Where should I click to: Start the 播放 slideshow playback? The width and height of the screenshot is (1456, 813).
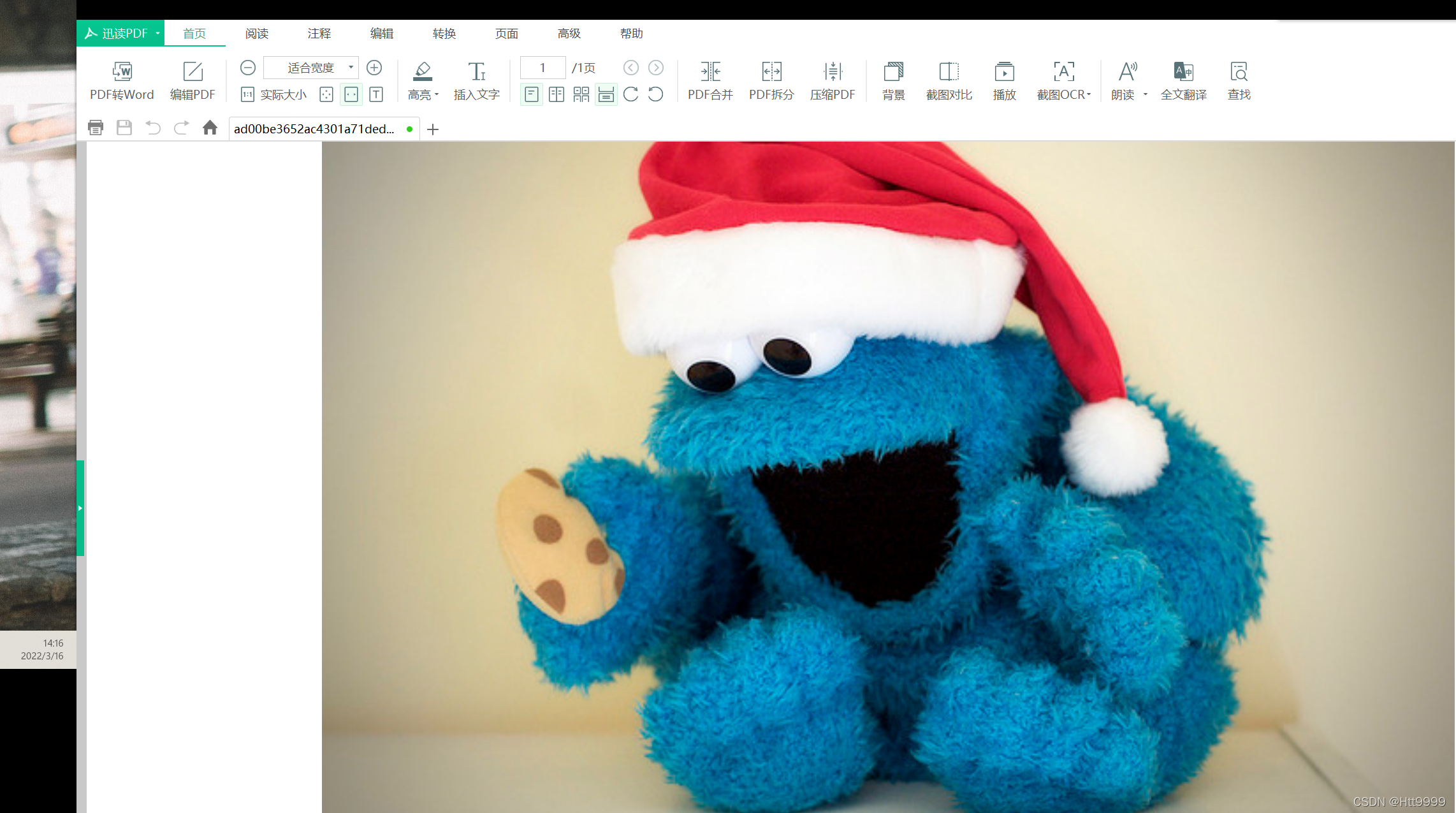1004,71
